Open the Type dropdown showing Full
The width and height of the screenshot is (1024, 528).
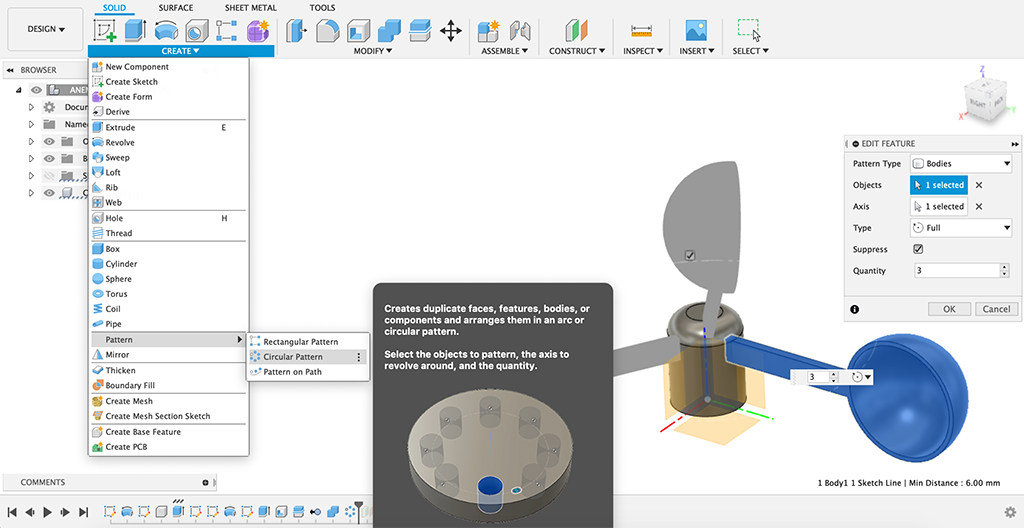pyautogui.click(x=961, y=228)
